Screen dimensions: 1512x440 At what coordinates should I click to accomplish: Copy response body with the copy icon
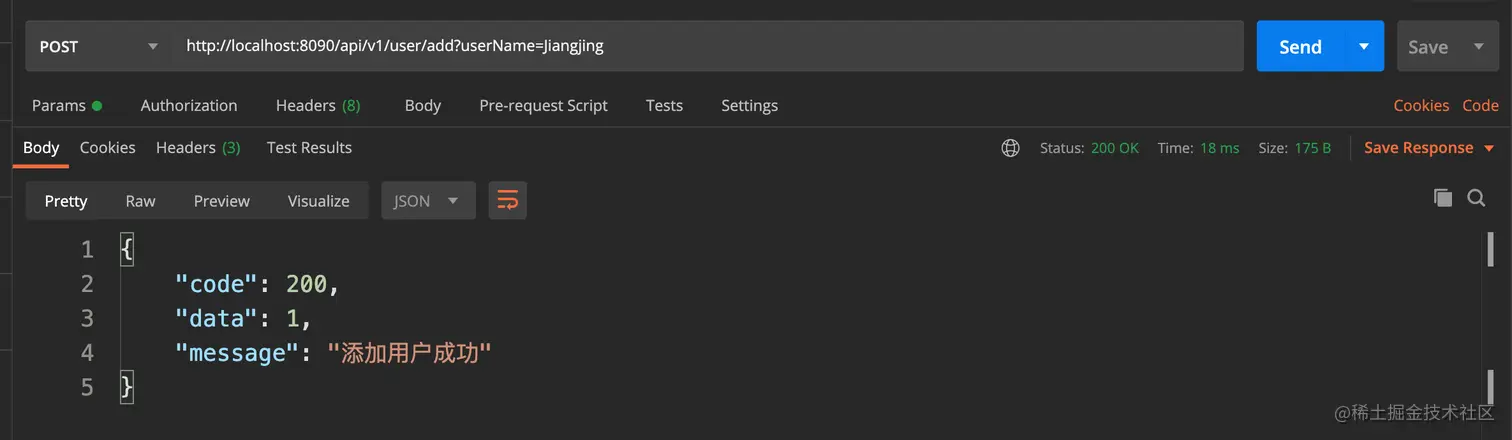[1443, 198]
